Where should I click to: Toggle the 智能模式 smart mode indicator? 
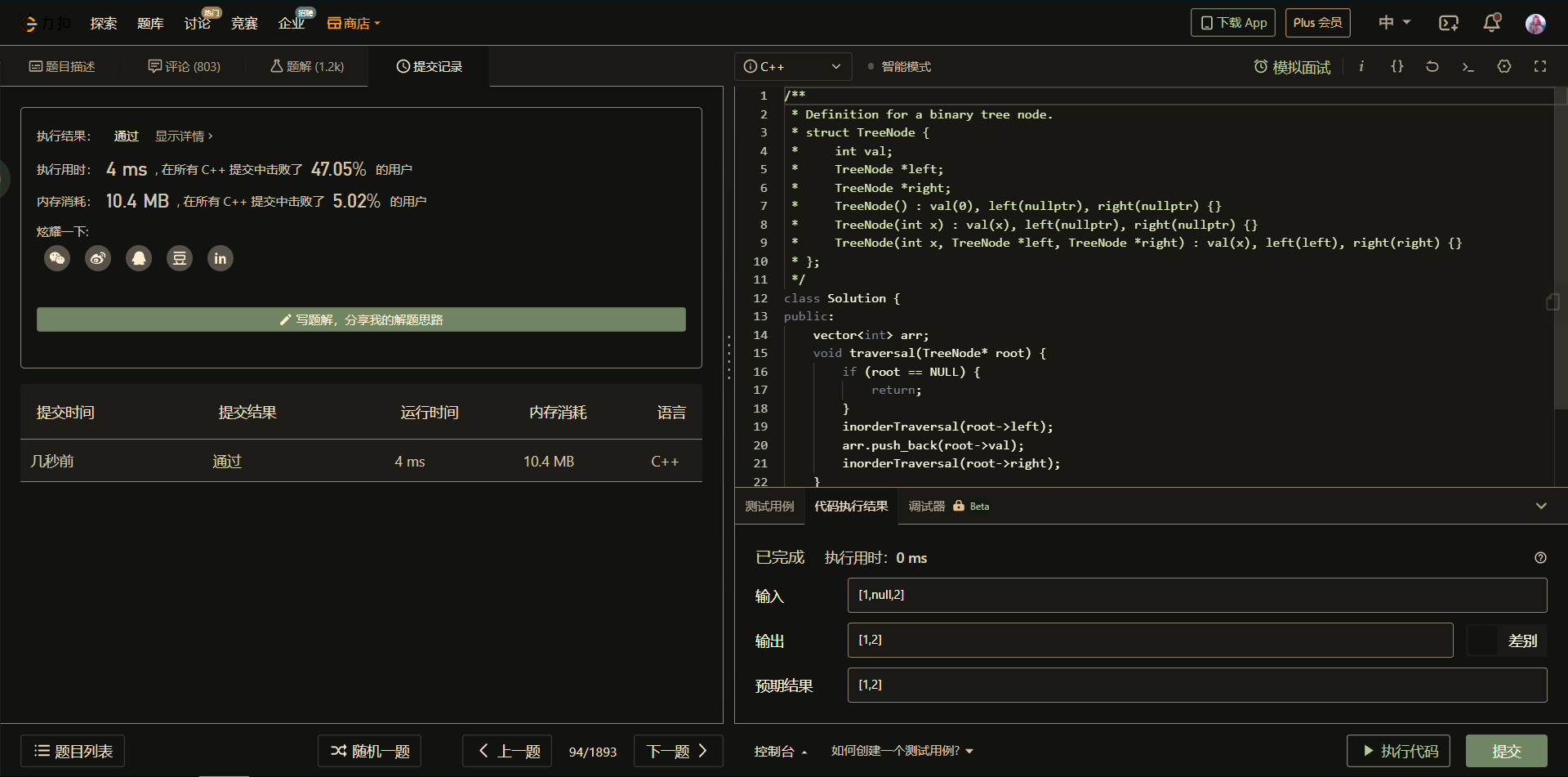[900, 67]
